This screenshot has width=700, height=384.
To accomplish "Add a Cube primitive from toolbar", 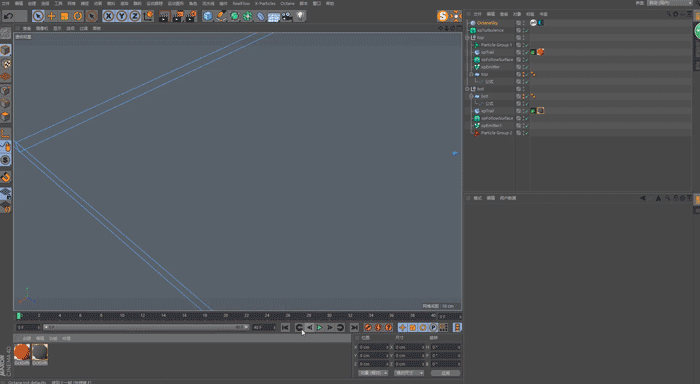I will (x=208, y=17).
